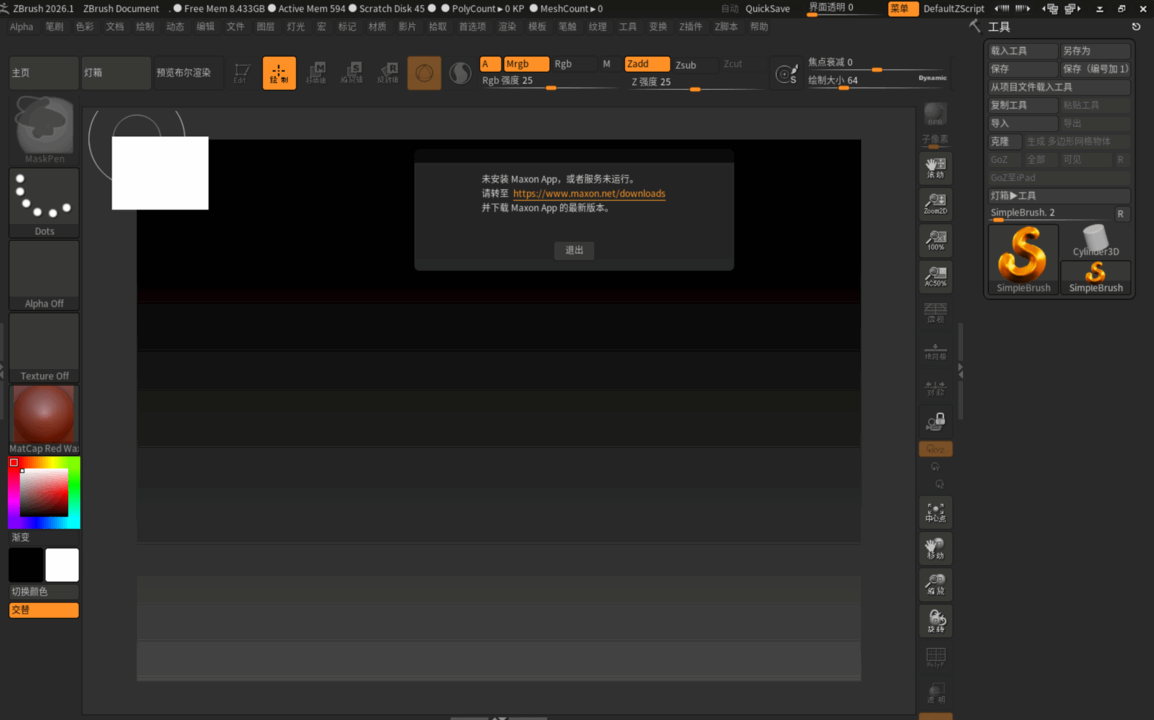Image resolution: width=1154 pixels, height=720 pixels.
Task: Expand 灯箱▶工具 in the Tool palette
Action: [1059, 194]
